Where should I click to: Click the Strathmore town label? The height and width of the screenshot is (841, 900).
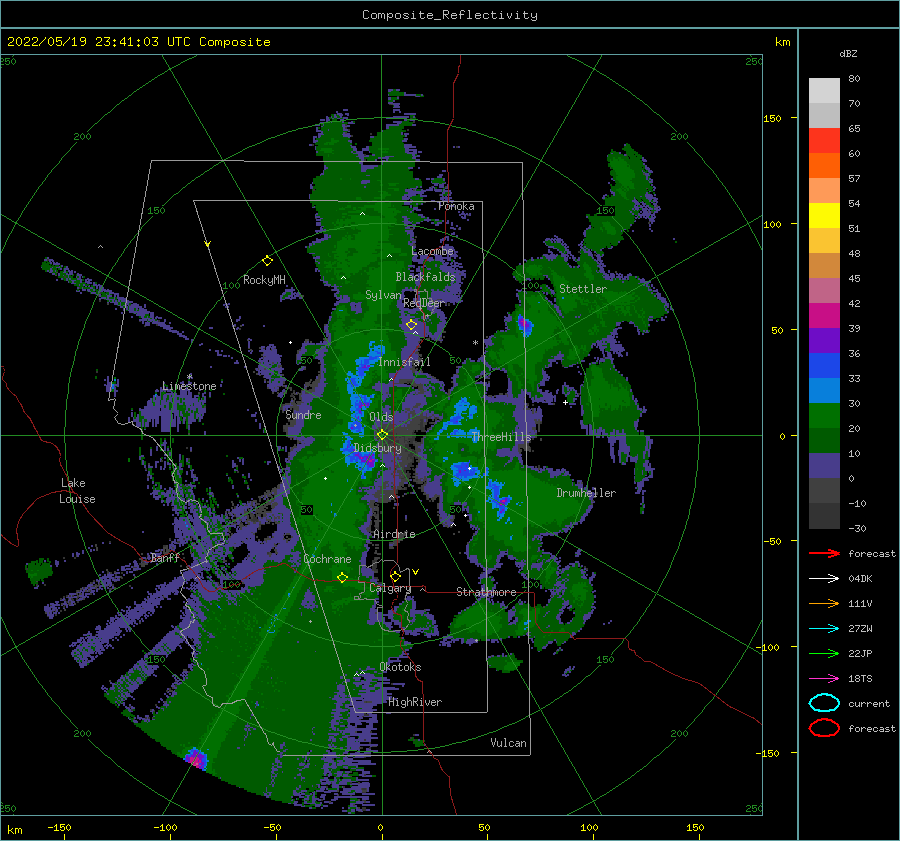(486, 592)
